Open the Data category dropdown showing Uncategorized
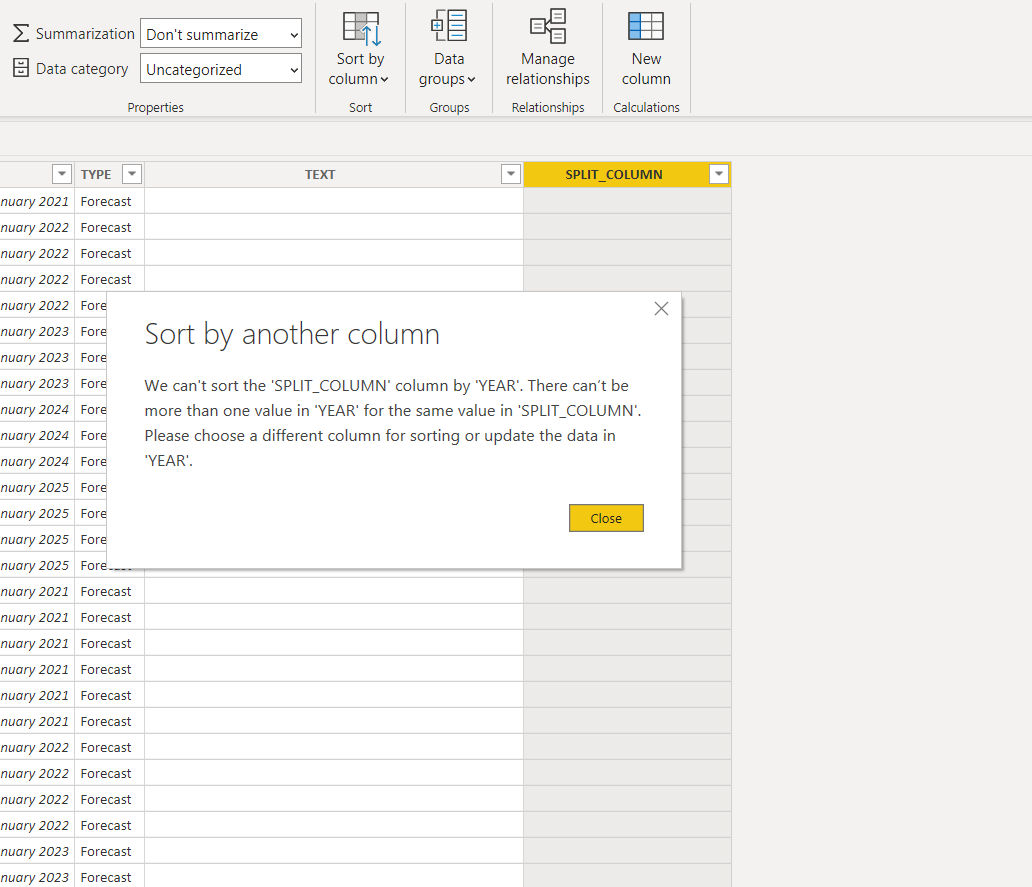 pos(220,68)
